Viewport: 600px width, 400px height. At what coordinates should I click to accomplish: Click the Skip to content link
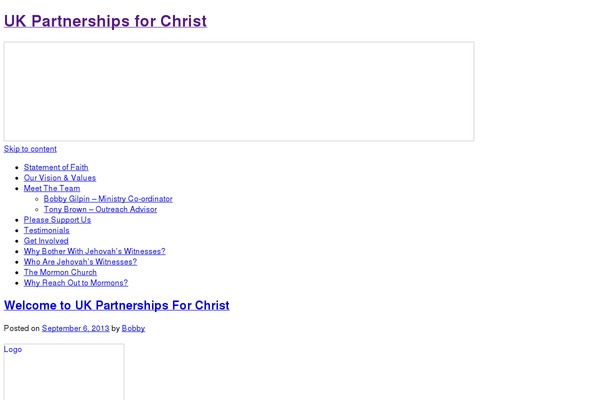[30, 149]
